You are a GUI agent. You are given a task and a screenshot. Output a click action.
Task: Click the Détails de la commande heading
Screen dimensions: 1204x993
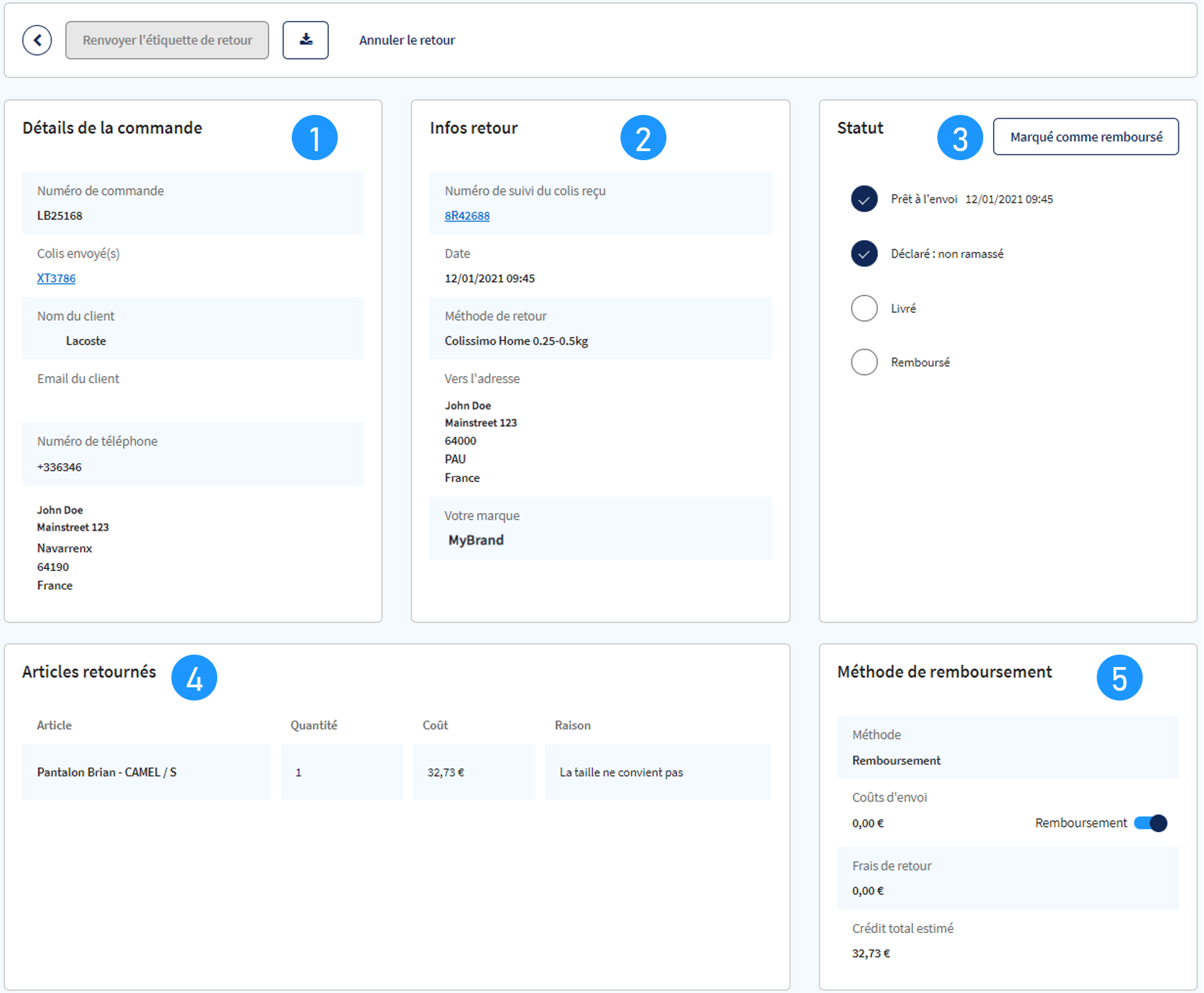click(112, 128)
